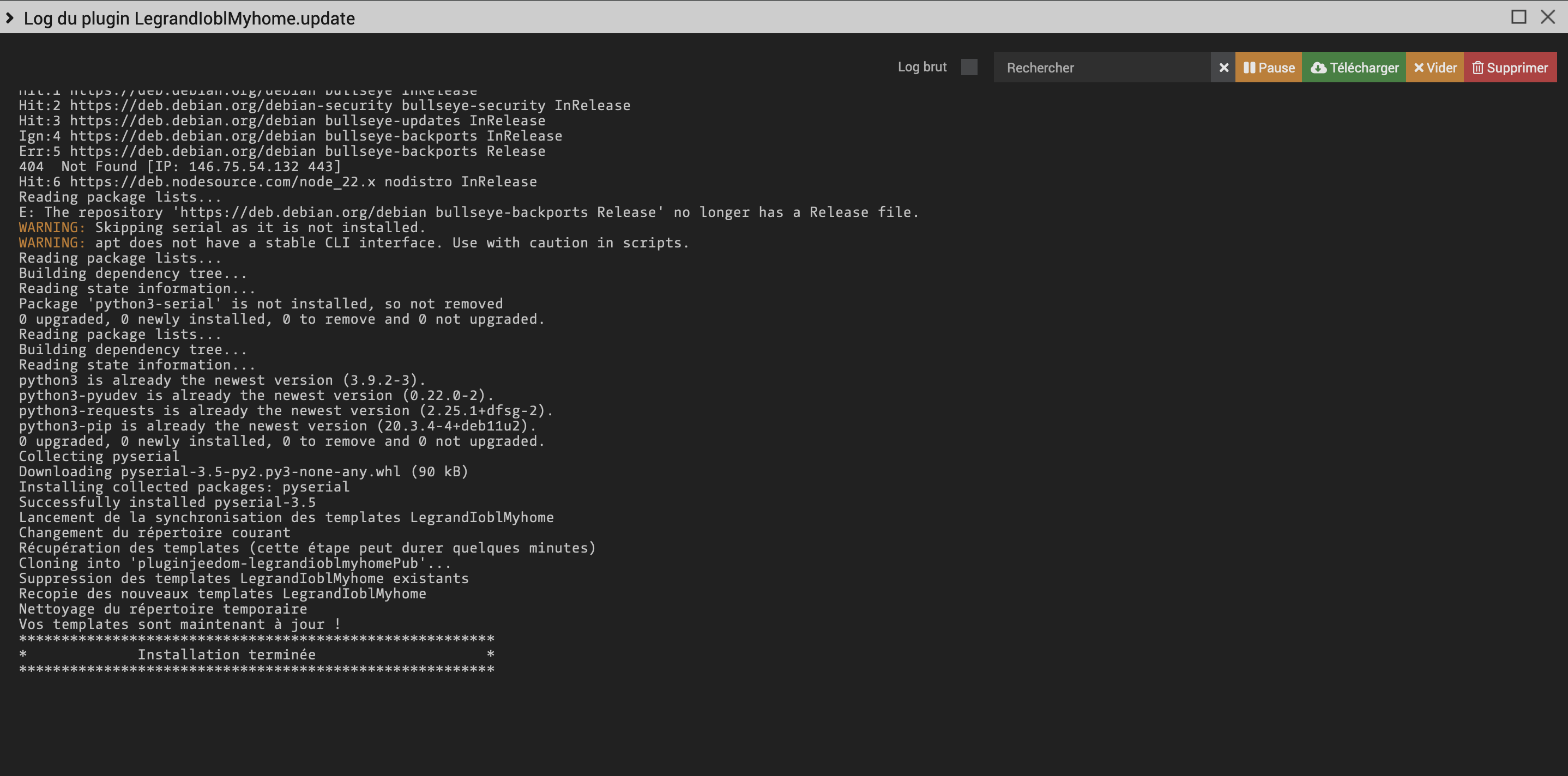Screen dimensions: 1568x776
Task: Click the LegrandIoblMyhome.update dialog title
Action: pos(189,19)
